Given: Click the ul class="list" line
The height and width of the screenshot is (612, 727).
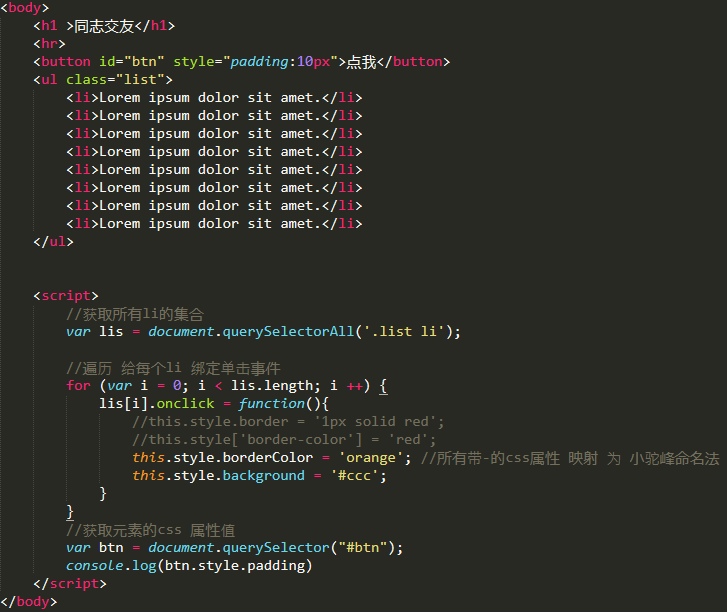Looking at the screenshot, I should 102,80.
